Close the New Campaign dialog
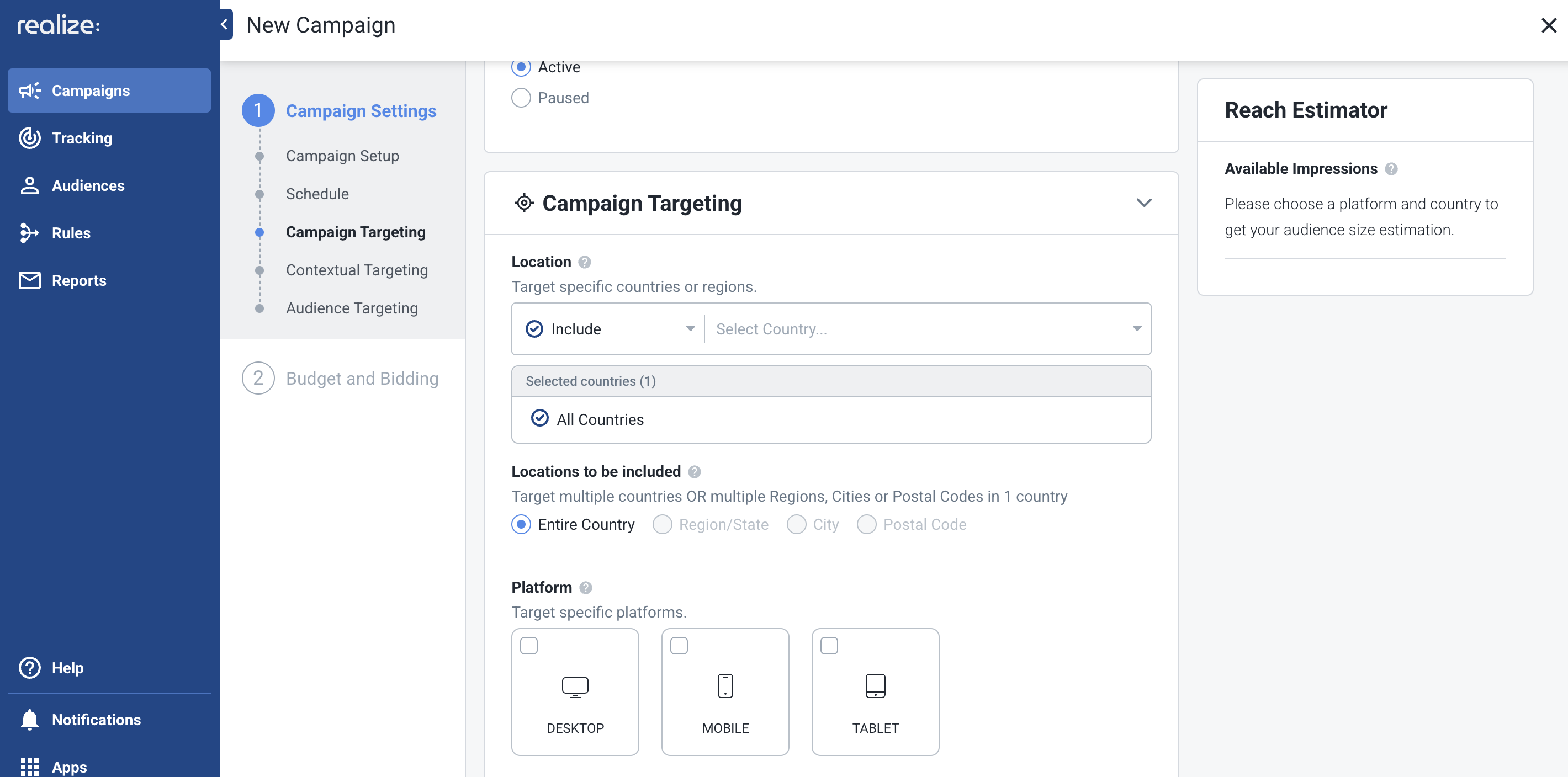 (1549, 25)
